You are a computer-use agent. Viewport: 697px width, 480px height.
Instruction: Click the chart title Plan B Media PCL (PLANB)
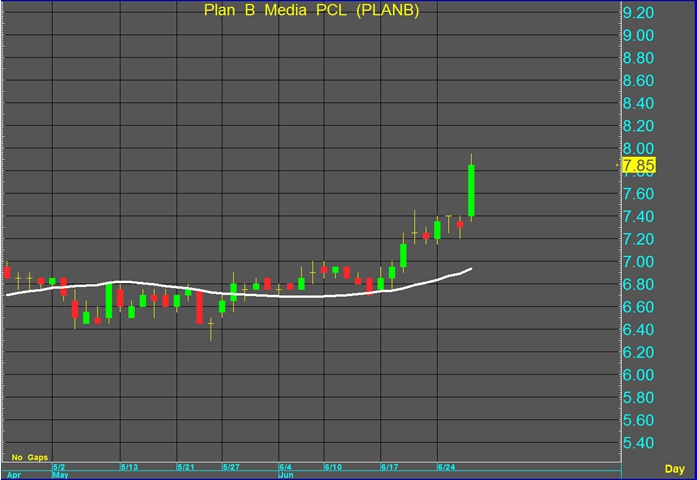(x=311, y=10)
